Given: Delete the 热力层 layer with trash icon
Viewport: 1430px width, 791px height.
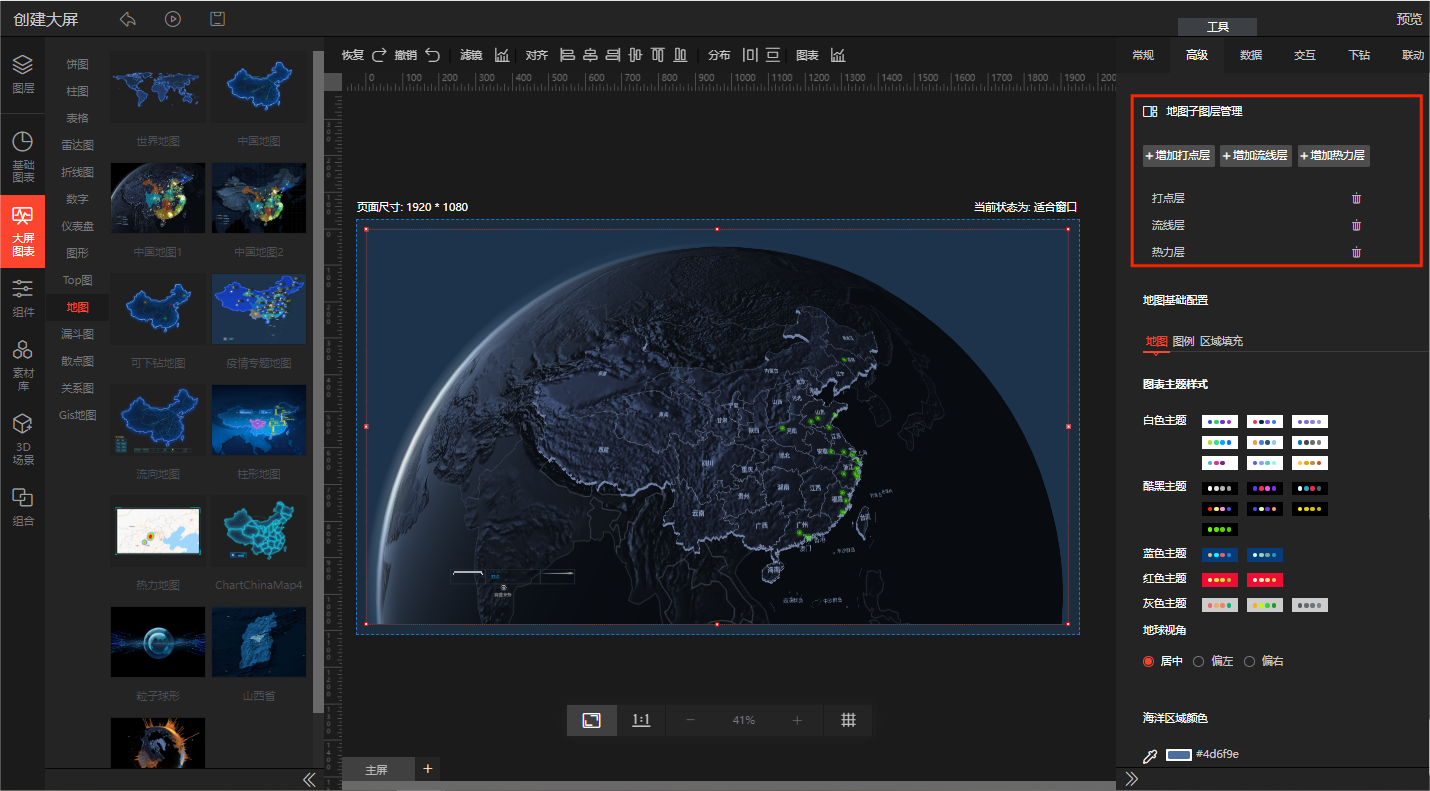Looking at the screenshot, I should coord(1356,252).
